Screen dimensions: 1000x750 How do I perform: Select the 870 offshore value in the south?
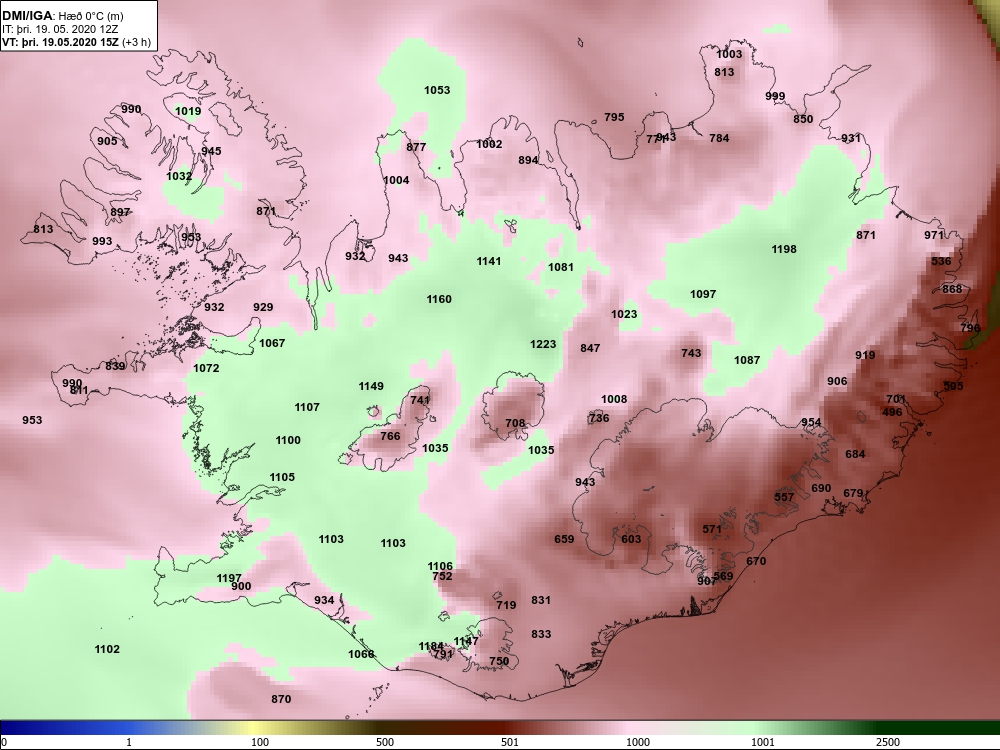tap(281, 699)
